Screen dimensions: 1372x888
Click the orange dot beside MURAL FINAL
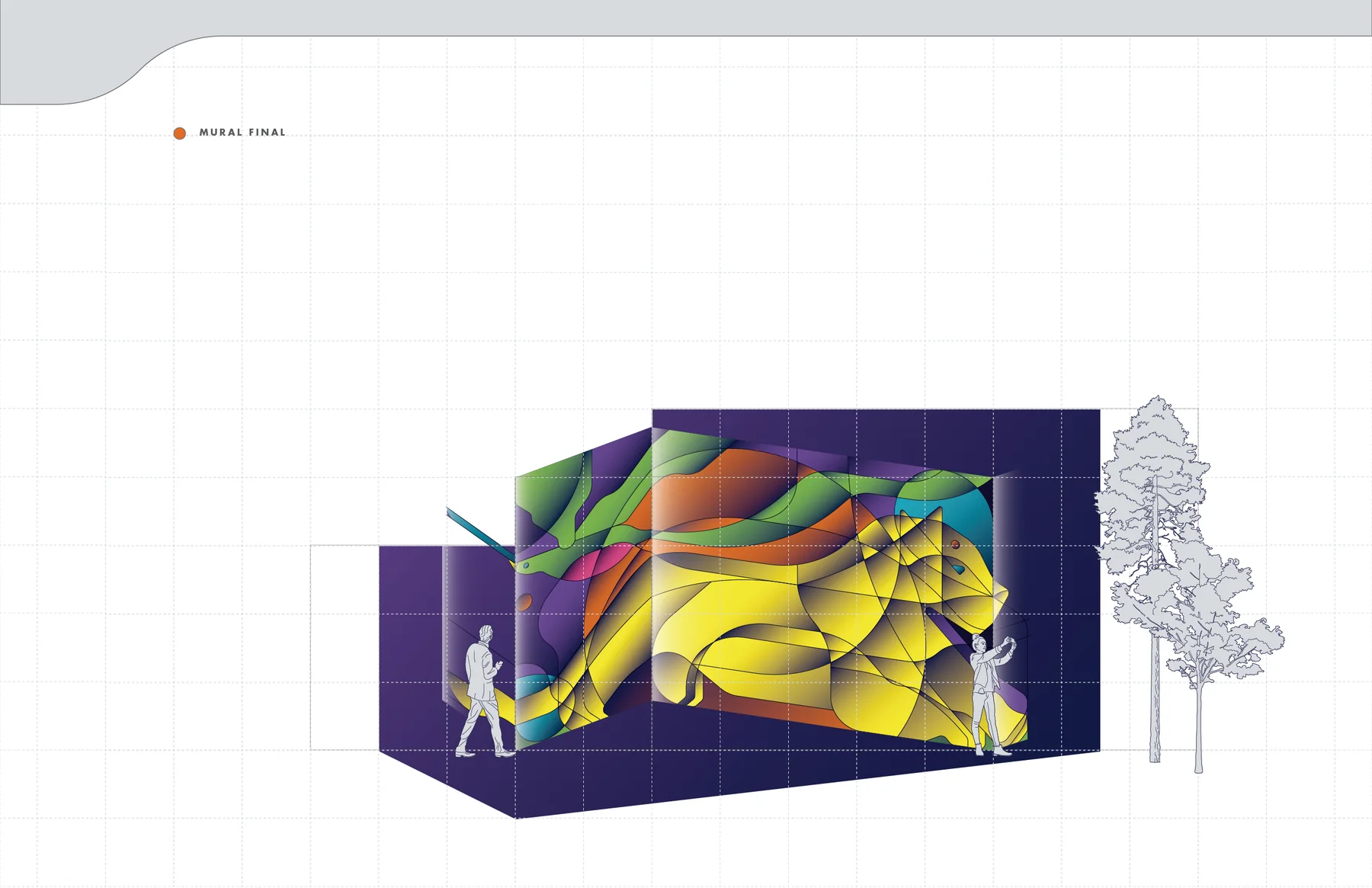click(x=180, y=133)
